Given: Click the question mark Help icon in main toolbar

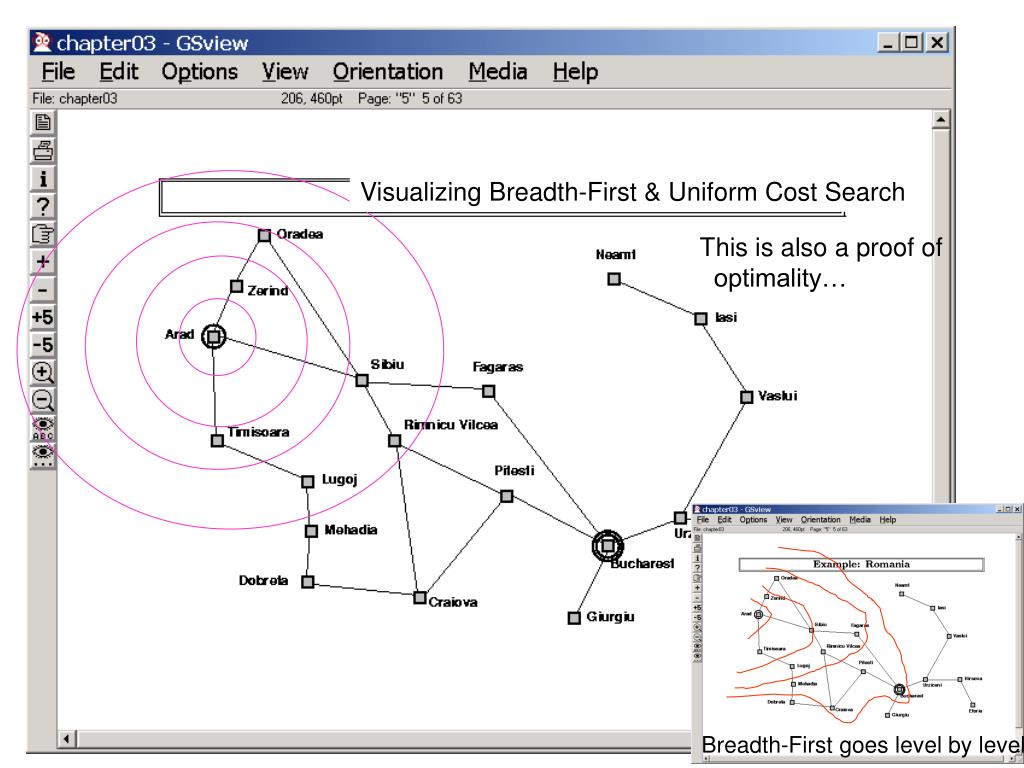Looking at the screenshot, I should pyautogui.click(x=43, y=206).
